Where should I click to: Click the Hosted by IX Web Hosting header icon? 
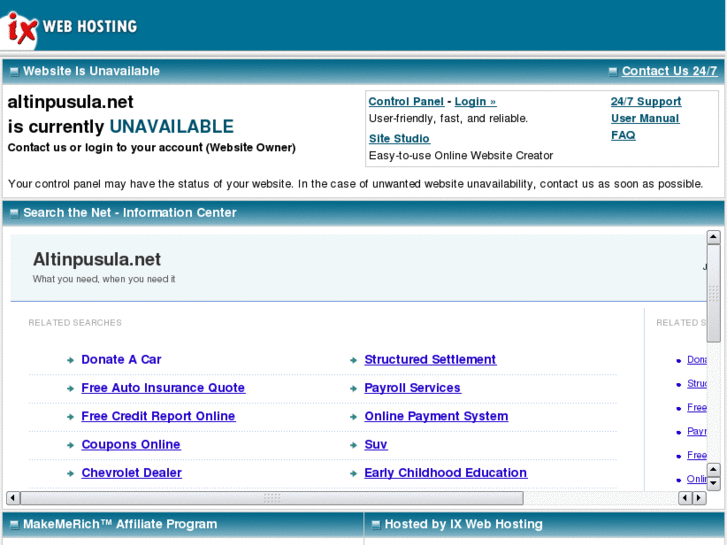tap(376, 525)
